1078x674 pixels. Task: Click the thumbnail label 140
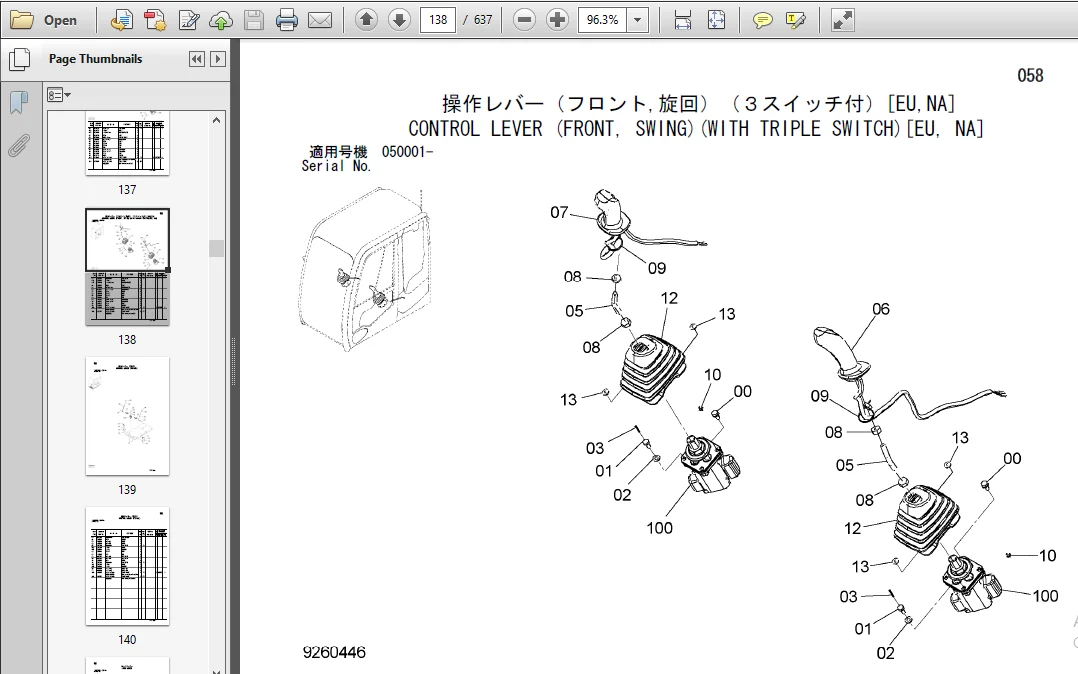click(x=127, y=640)
